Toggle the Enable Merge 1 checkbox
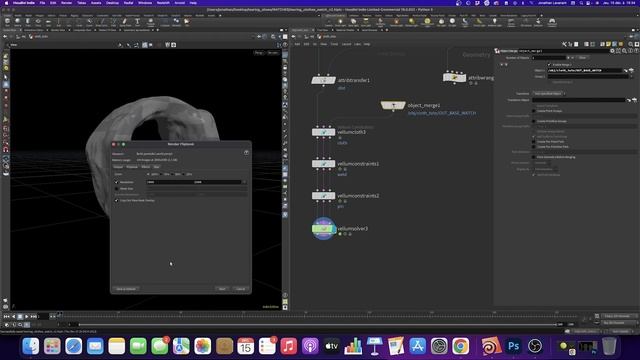 tap(549, 65)
